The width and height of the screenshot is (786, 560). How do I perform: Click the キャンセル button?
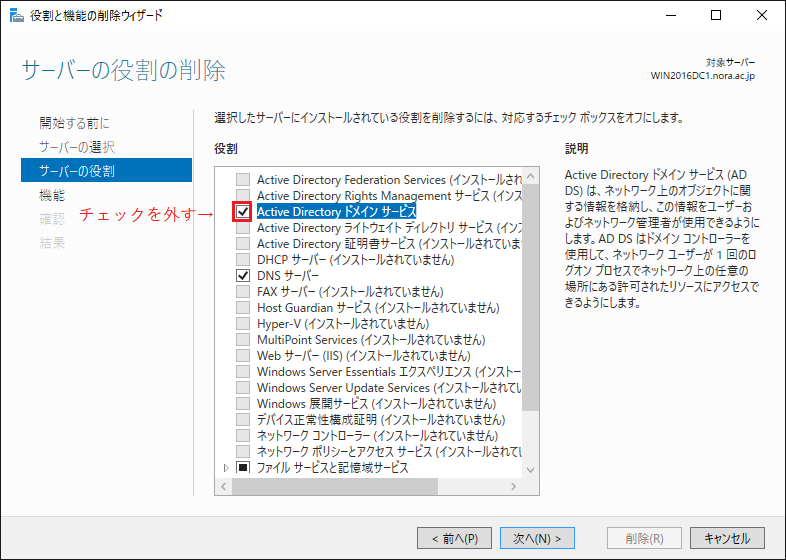click(727, 538)
